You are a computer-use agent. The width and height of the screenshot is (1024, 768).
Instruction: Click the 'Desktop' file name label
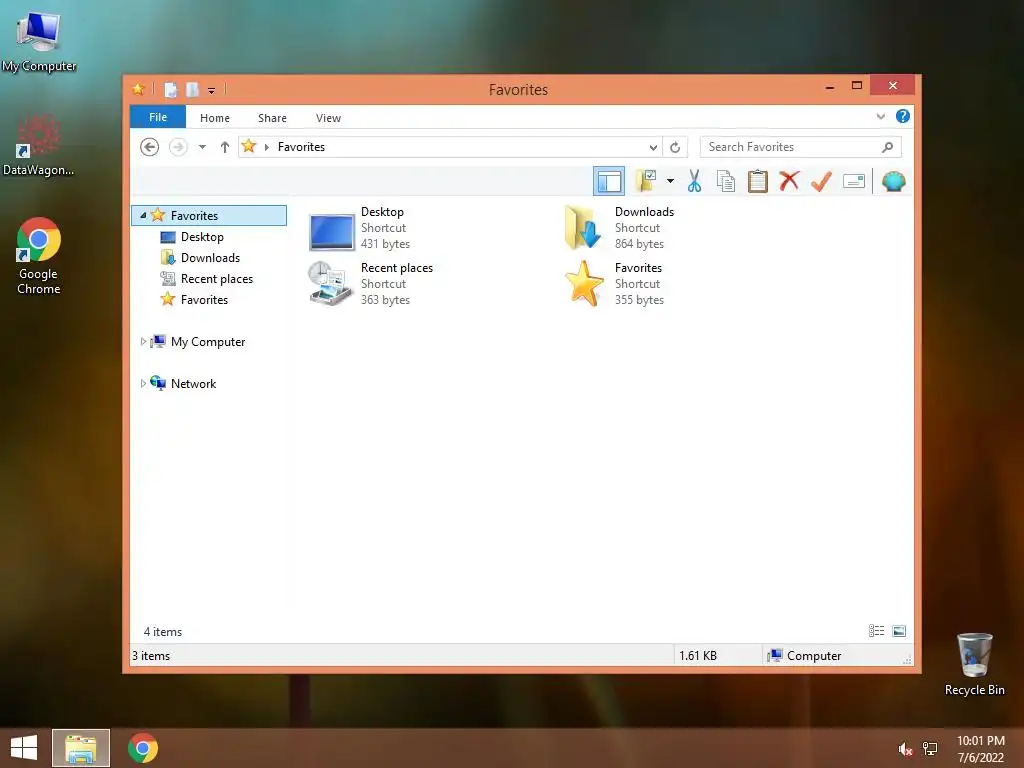tap(382, 212)
